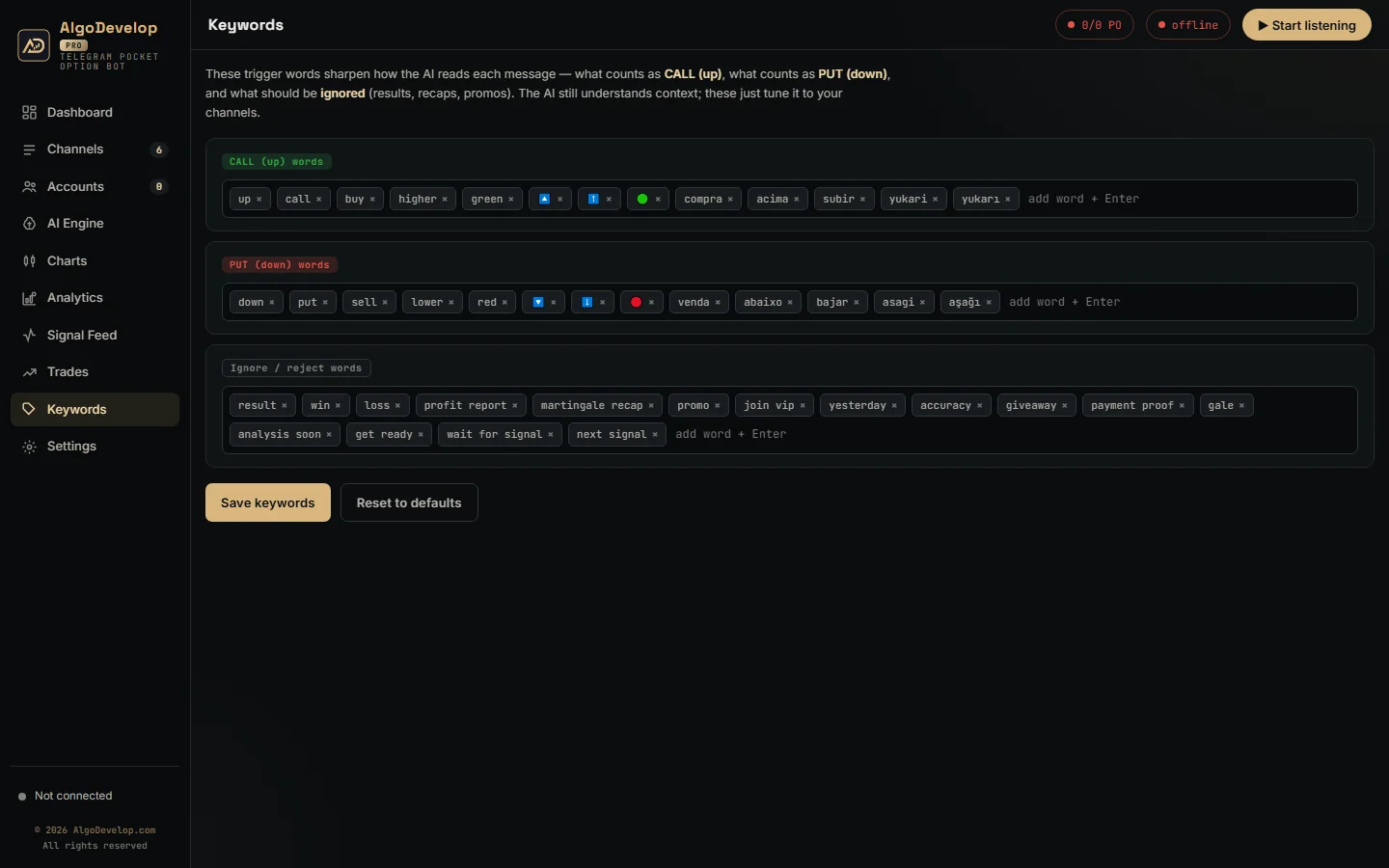Delete the 'payment proof' chip
Image resolution: width=1389 pixels, height=868 pixels.
[x=1182, y=406]
